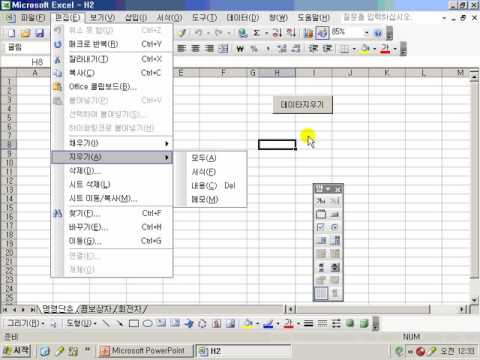Viewport: 480px width, 360px height.
Task: Click the Align Right icon
Action: pyautogui.click(x=209, y=49)
